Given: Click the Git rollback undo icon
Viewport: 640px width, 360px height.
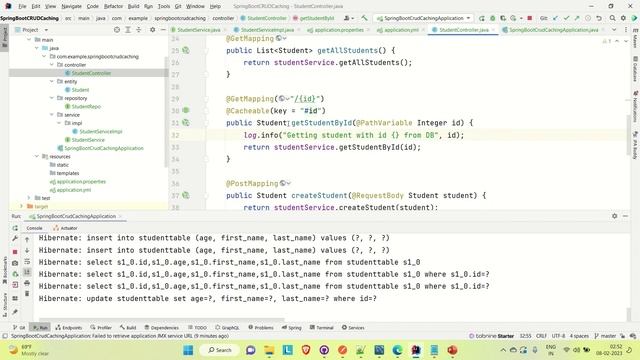Looking at the screenshot, I should (x=599, y=18).
